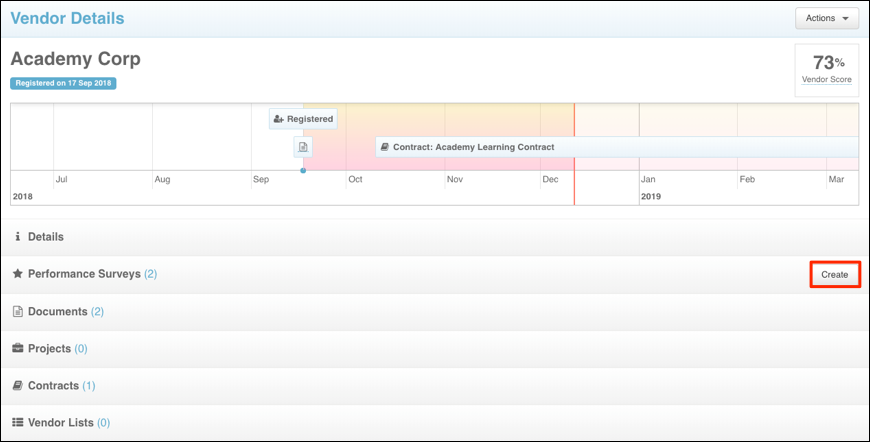The width and height of the screenshot is (870, 442).
Task: Click the Vendor Score link text
Action: tap(826, 79)
